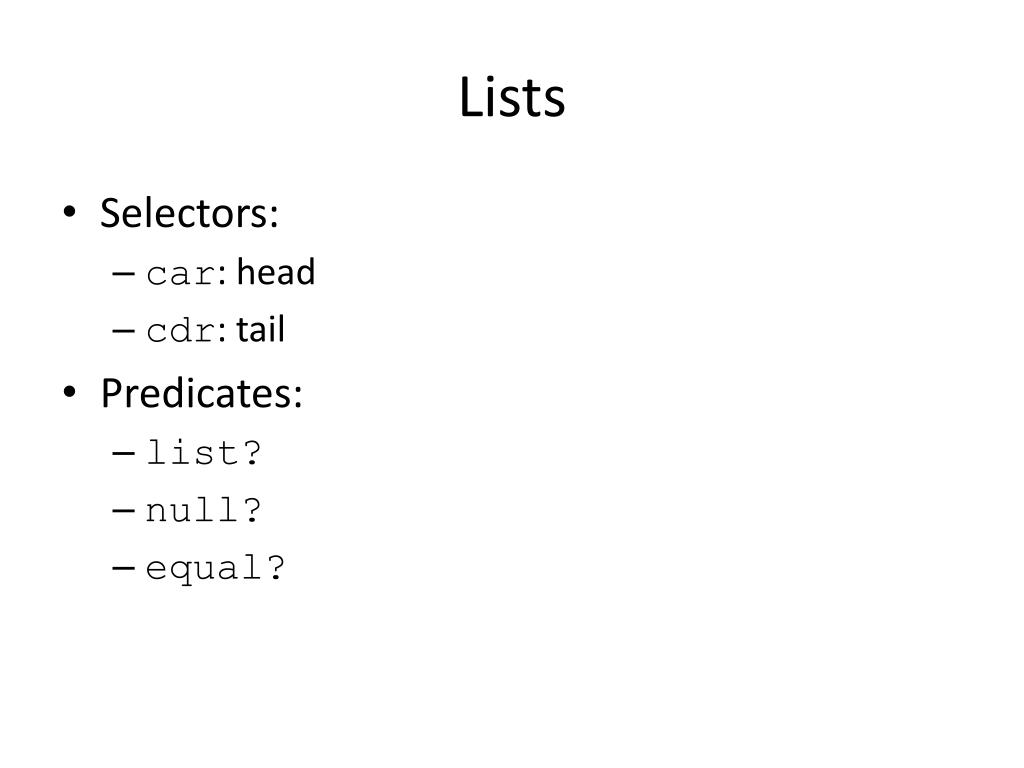Select the "Predicates:" bullet text
The height and width of the screenshot is (768, 1024).
201,394
